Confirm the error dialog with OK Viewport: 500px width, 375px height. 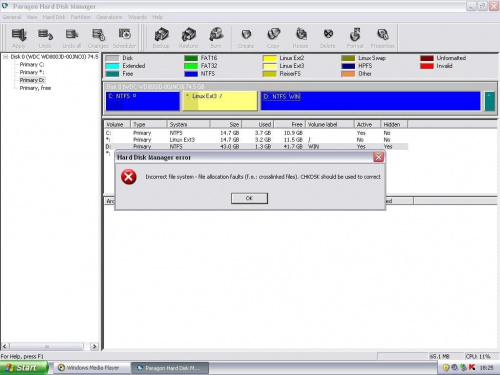(x=249, y=198)
